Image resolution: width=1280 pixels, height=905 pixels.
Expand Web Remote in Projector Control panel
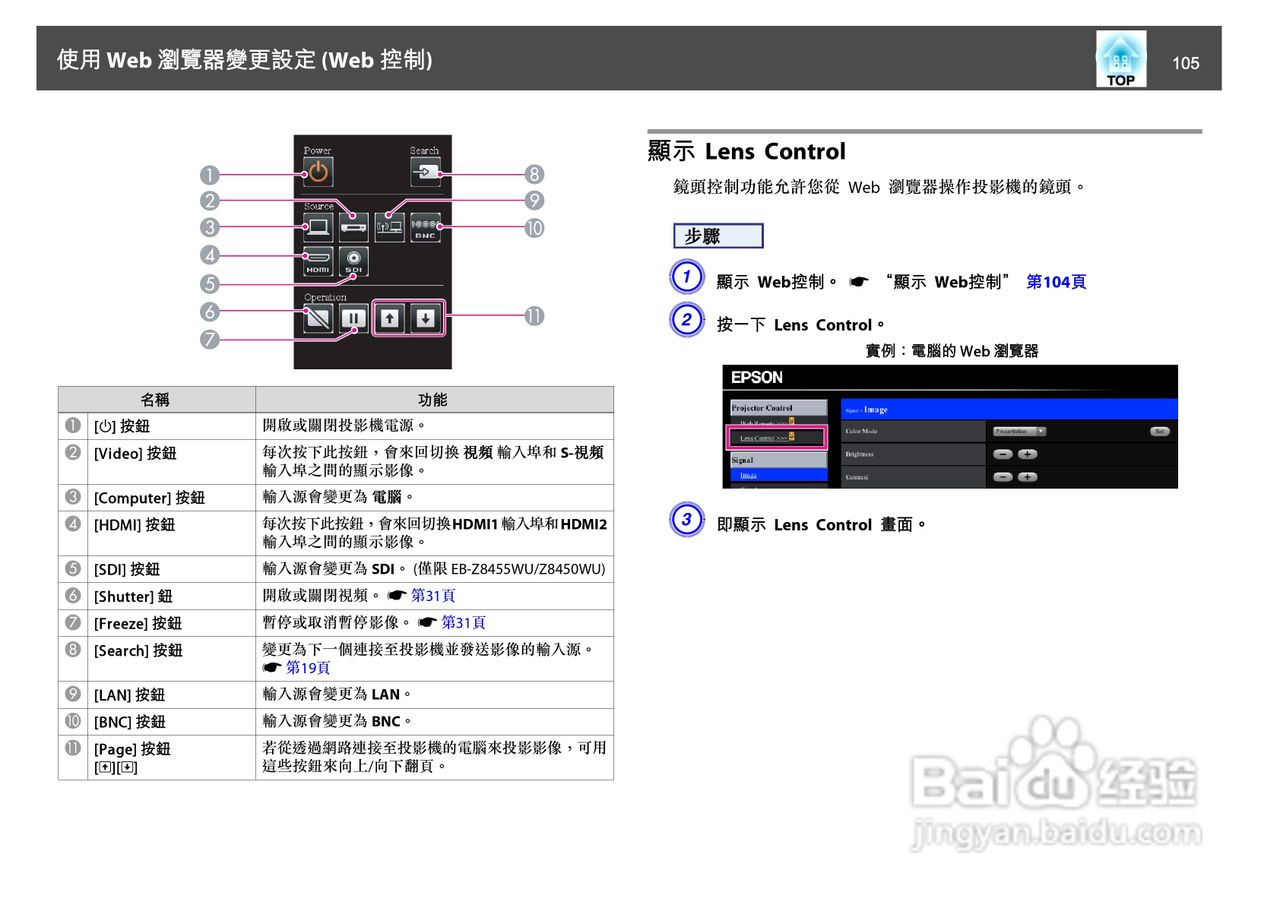tap(765, 422)
